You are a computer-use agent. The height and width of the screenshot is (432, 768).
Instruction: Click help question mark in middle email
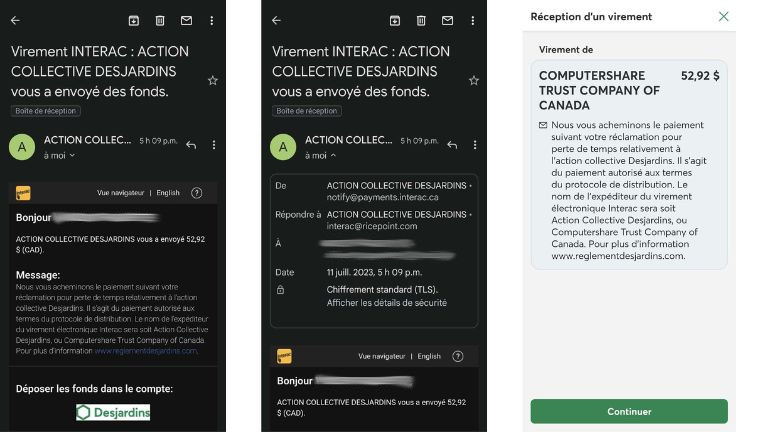click(457, 356)
